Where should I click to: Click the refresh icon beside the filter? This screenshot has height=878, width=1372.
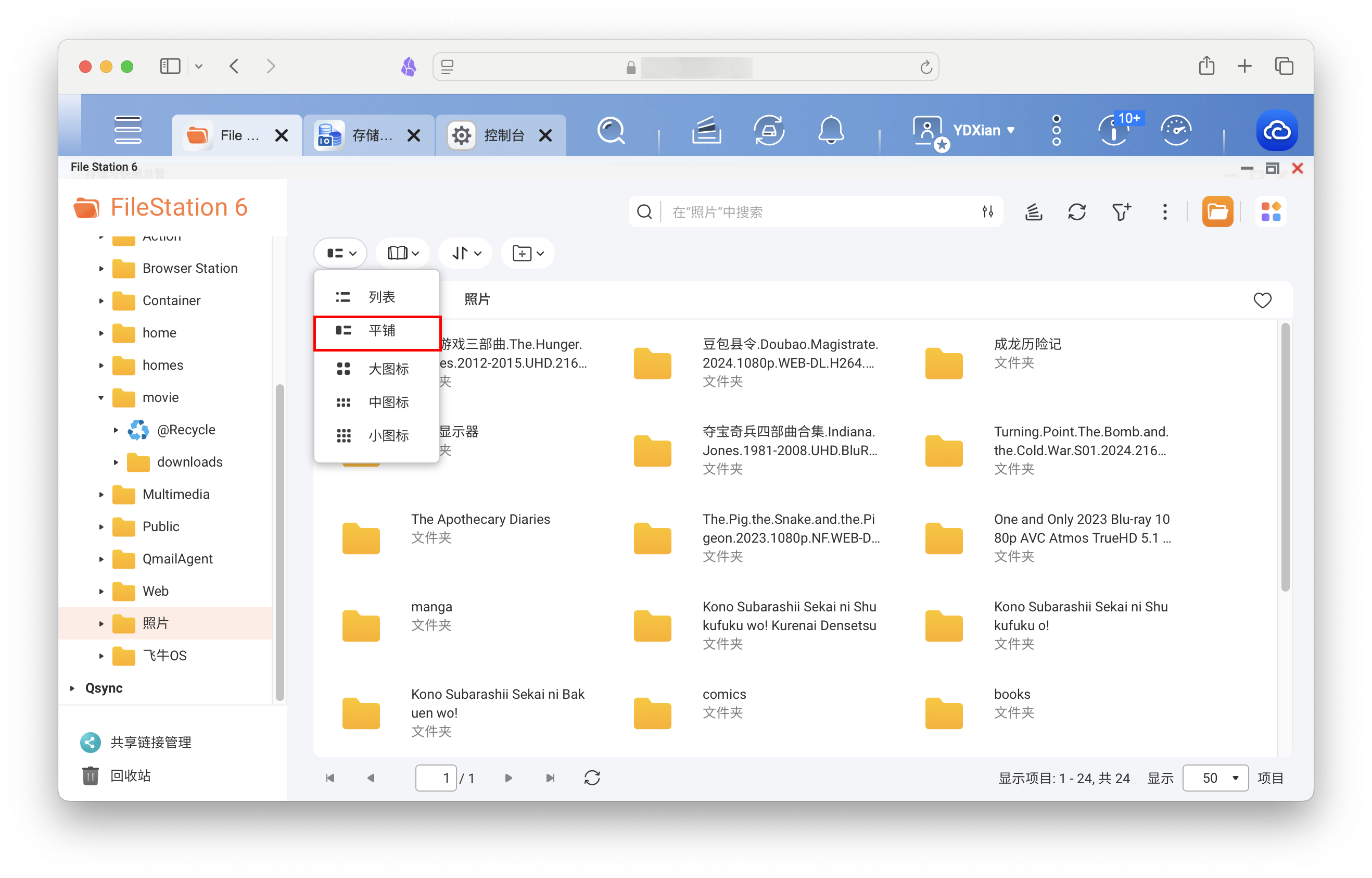[1076, 212]
